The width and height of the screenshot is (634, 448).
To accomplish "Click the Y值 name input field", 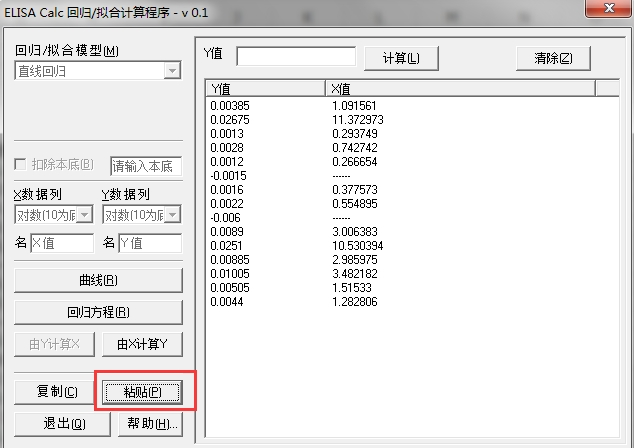I will click(x=150, y=243).
